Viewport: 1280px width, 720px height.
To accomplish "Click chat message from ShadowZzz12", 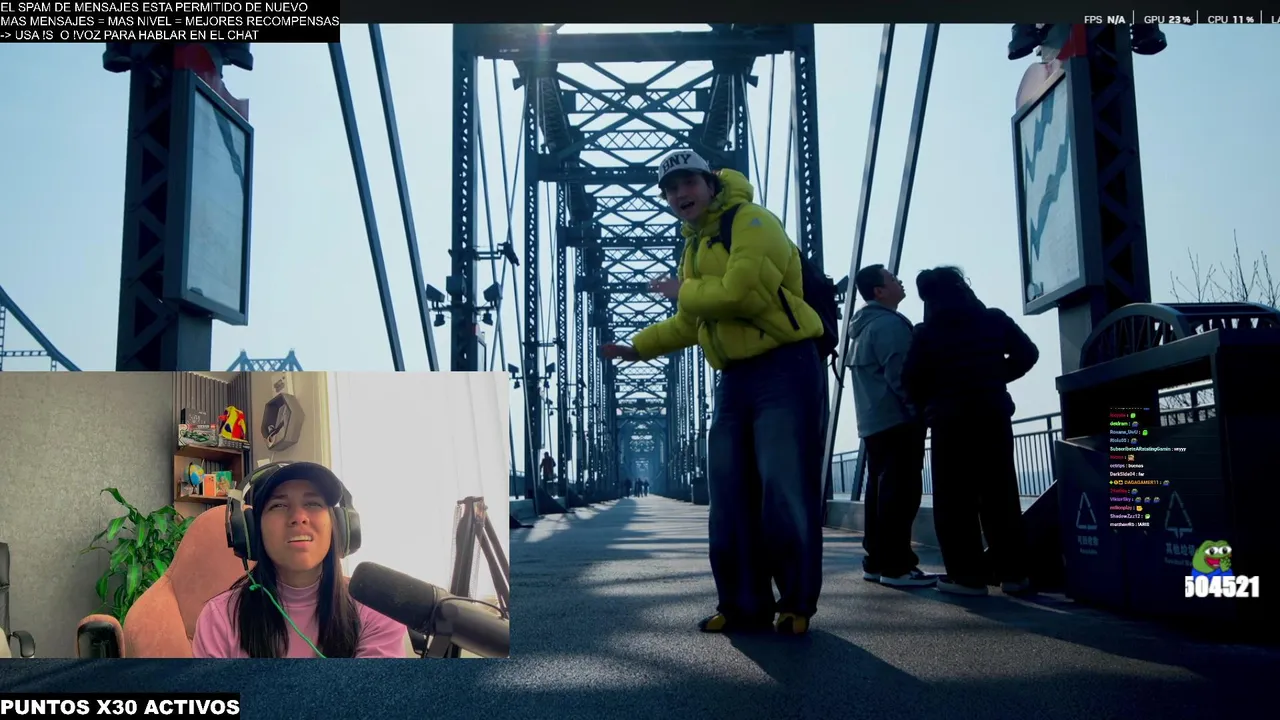I will coord(1131,516).
